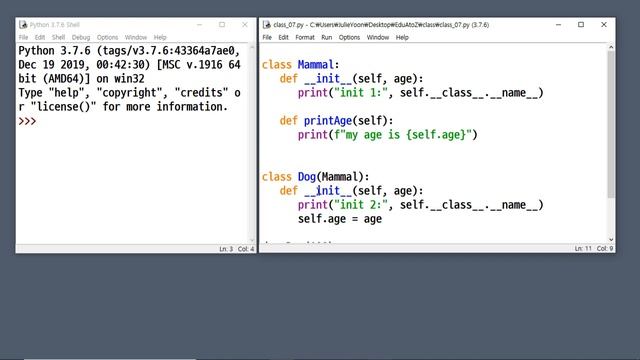This screenshot has width=640, height=360.
Task: Open Edit menu in class_07.py editor
Action: tap(283, 37)
